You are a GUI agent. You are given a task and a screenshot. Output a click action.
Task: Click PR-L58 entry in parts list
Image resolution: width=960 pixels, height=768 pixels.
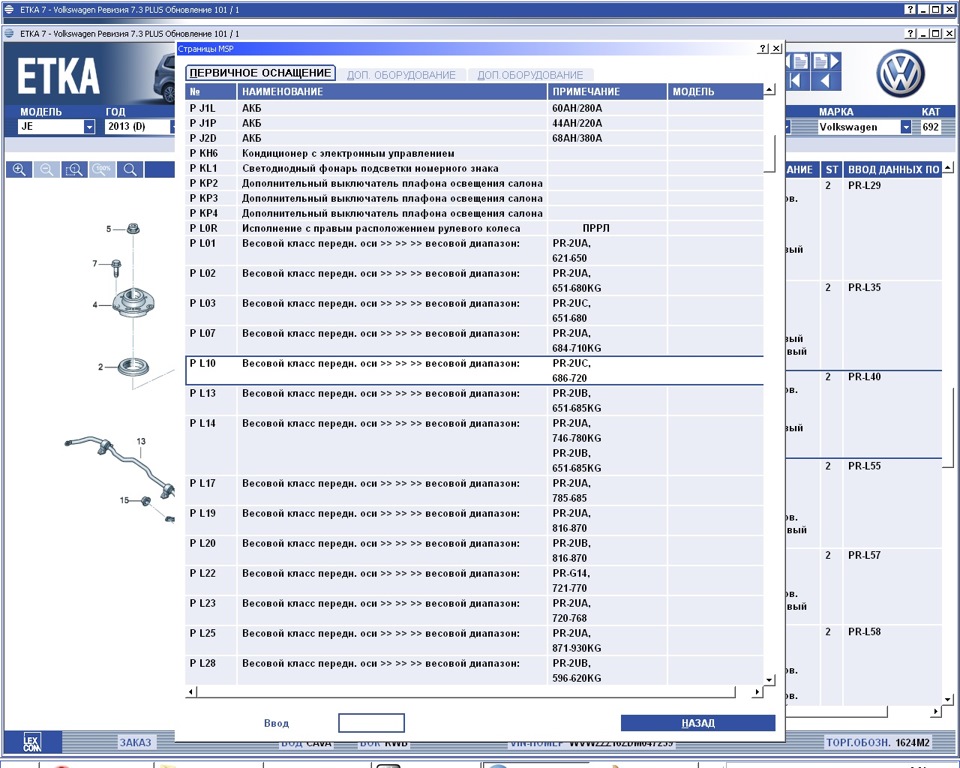[x=864, y=631]
